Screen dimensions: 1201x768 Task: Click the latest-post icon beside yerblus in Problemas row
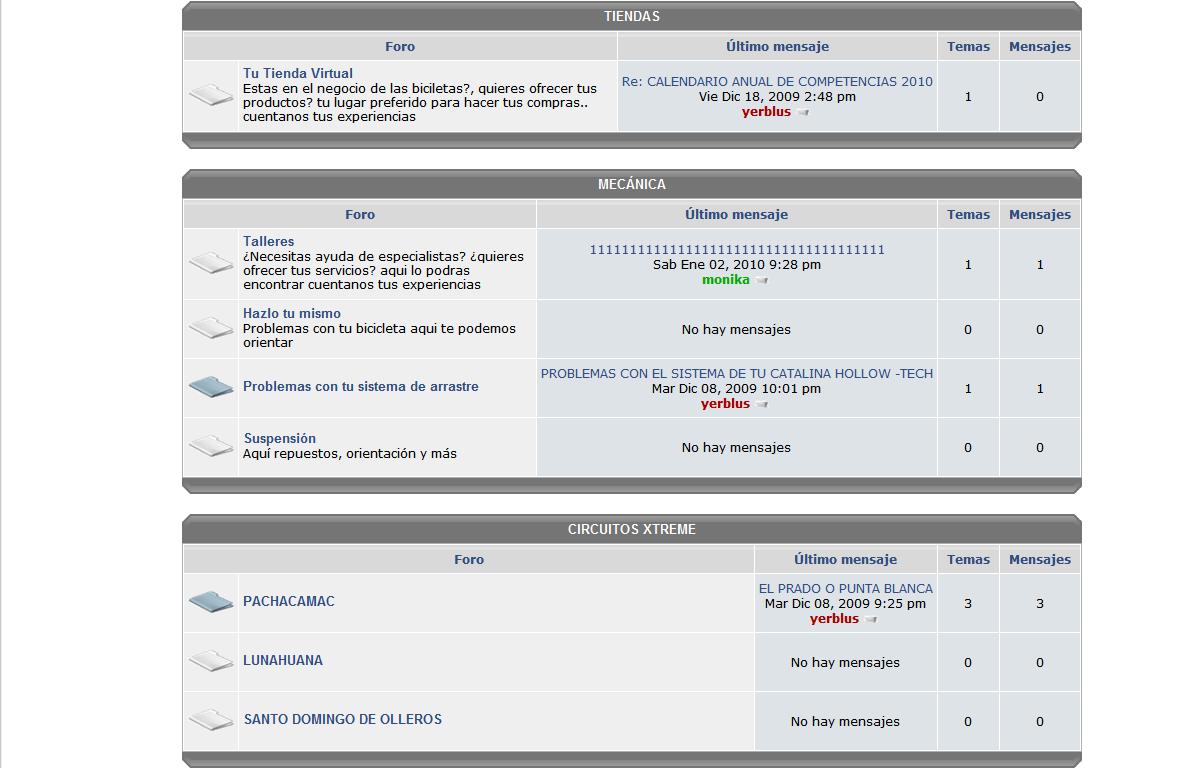click(x=763, y=405)
